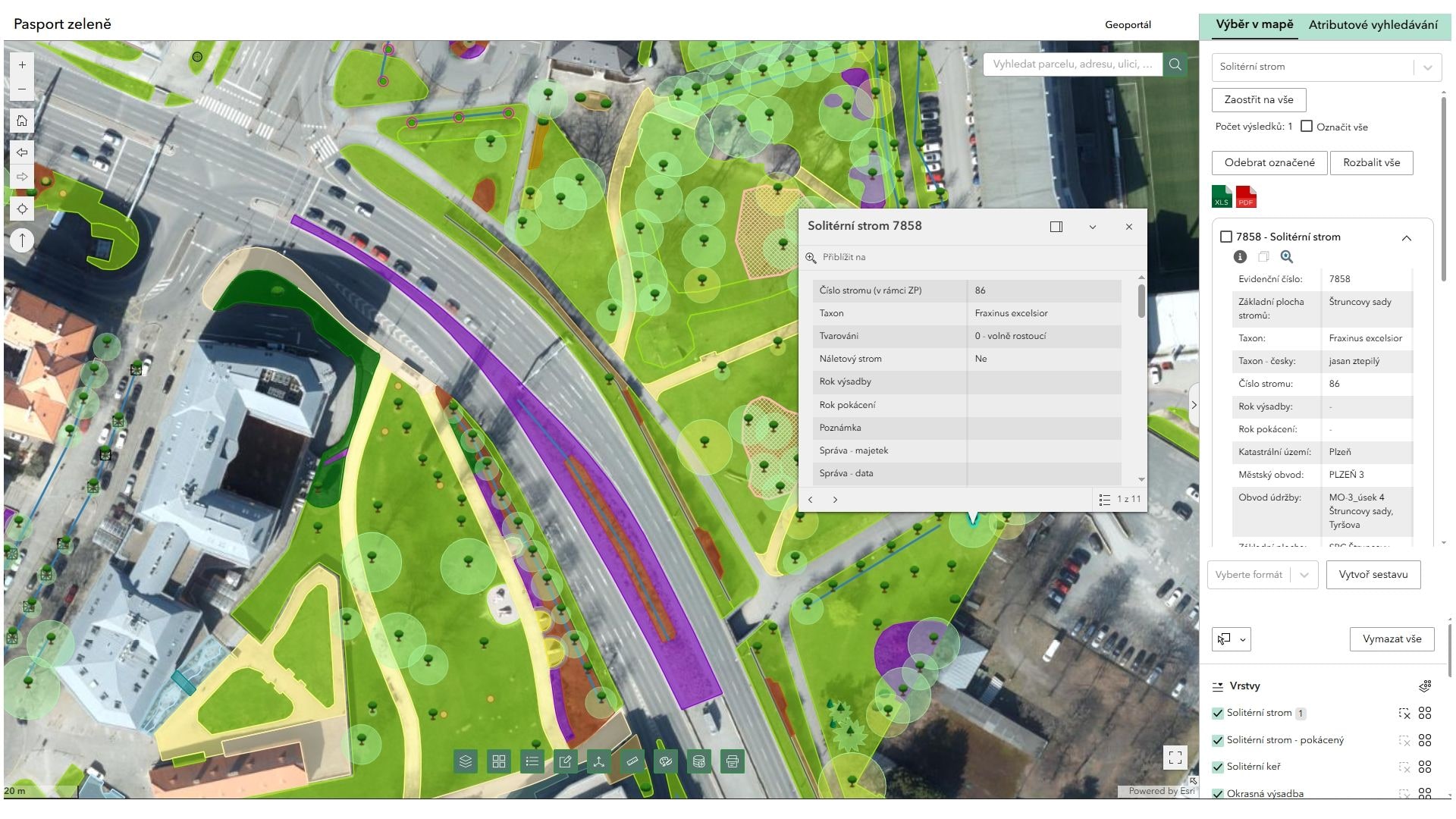This screenshot has width=1456, height=819.
Task: Locate my position on the map
Action: point(22,209)
